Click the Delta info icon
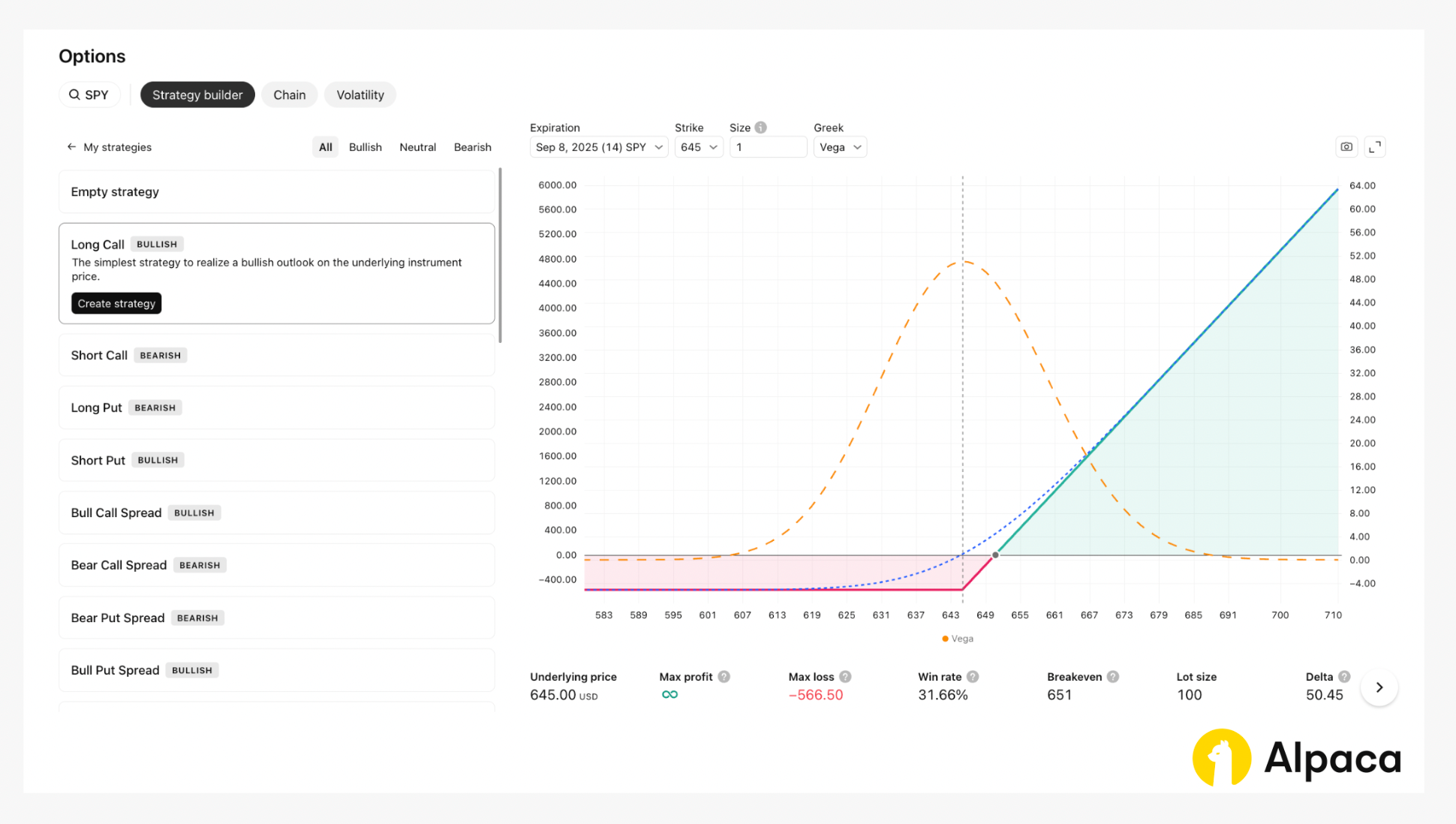This screenshot has width=1456, height=824. pos(1345,676)
